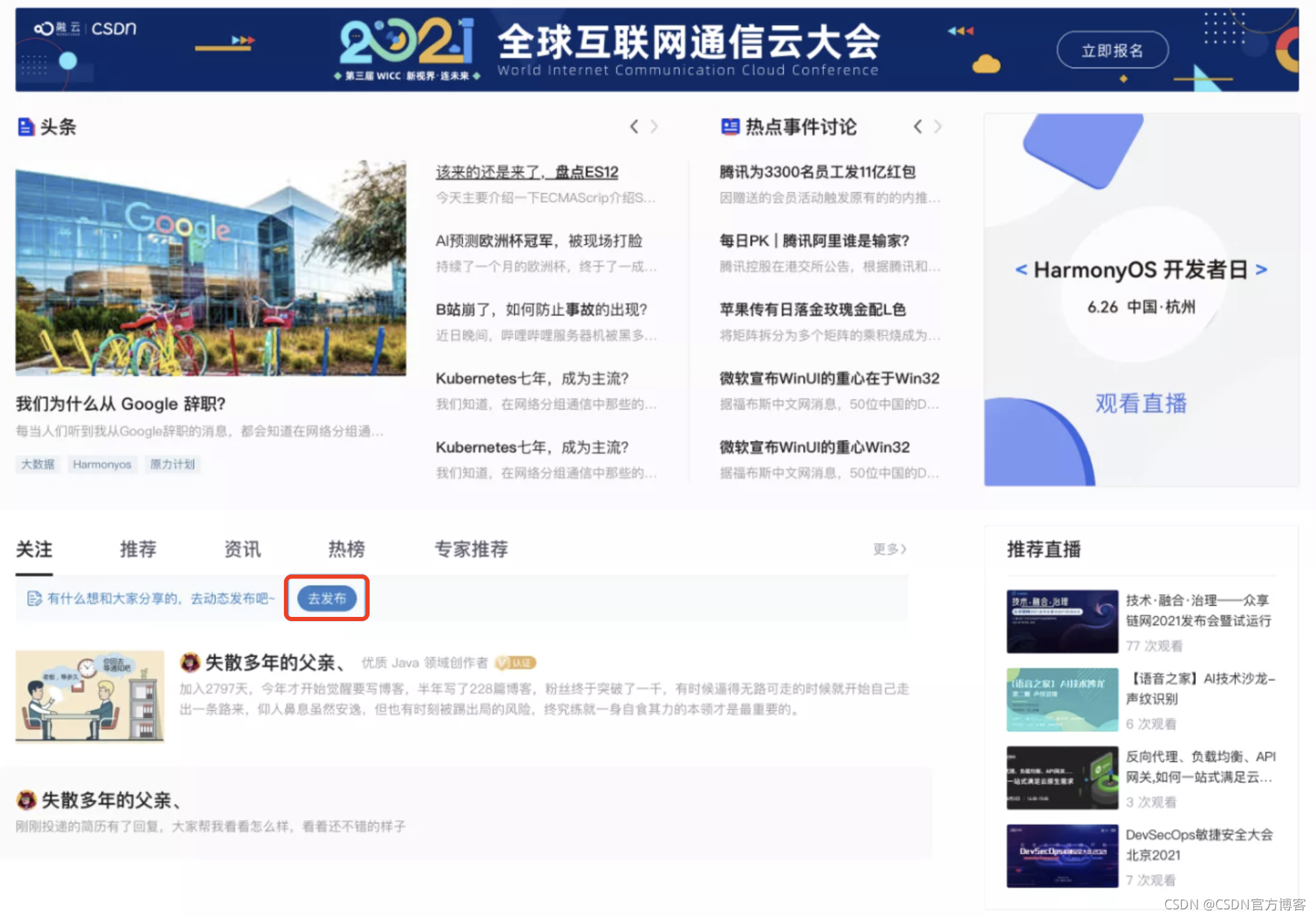The width and height of the screenshot is (1316, 917).
Task: Open the meeting illustration post thumbnail
Action: pos(90,696)
